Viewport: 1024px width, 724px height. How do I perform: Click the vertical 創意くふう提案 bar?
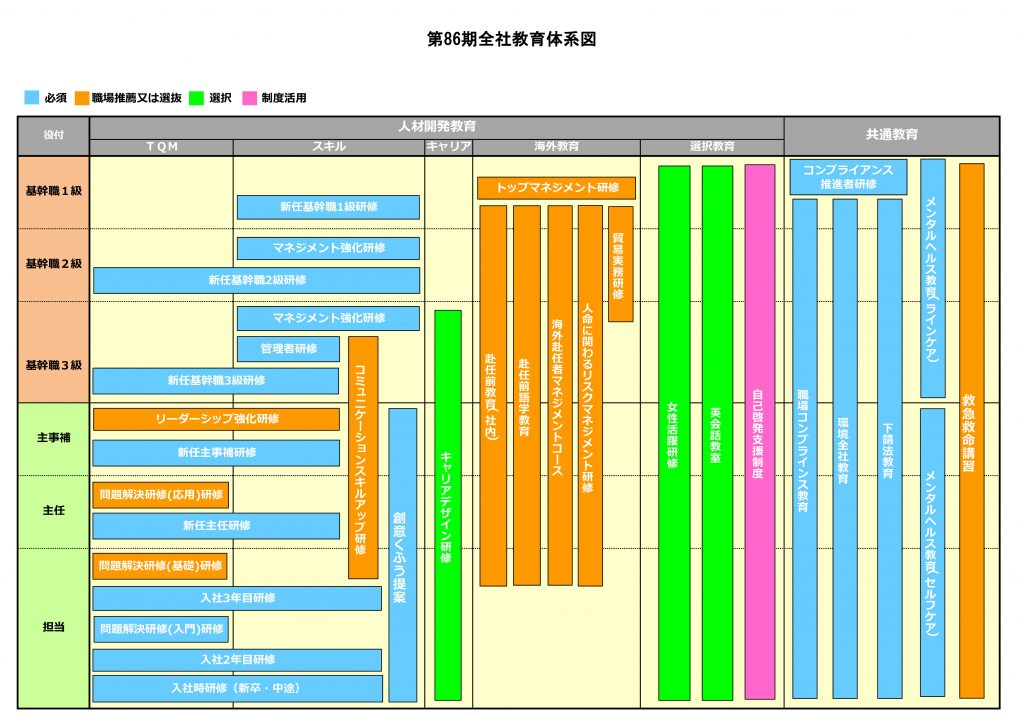(402, 555)
